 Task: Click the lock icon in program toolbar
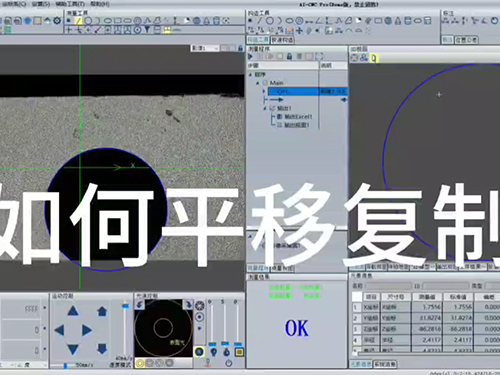289,57
